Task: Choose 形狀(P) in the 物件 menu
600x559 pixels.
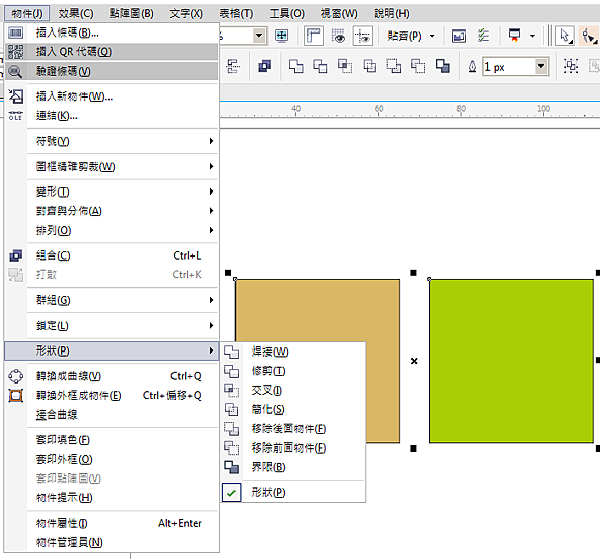Action: [111, 350]
